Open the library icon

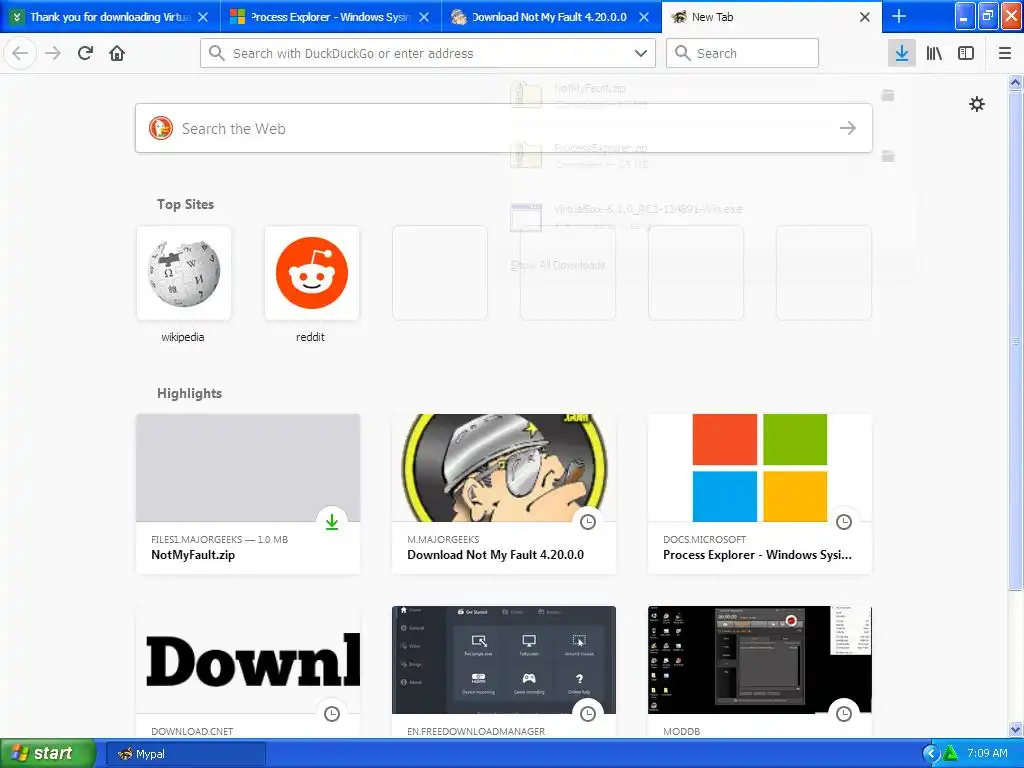[x=934, y=53]
